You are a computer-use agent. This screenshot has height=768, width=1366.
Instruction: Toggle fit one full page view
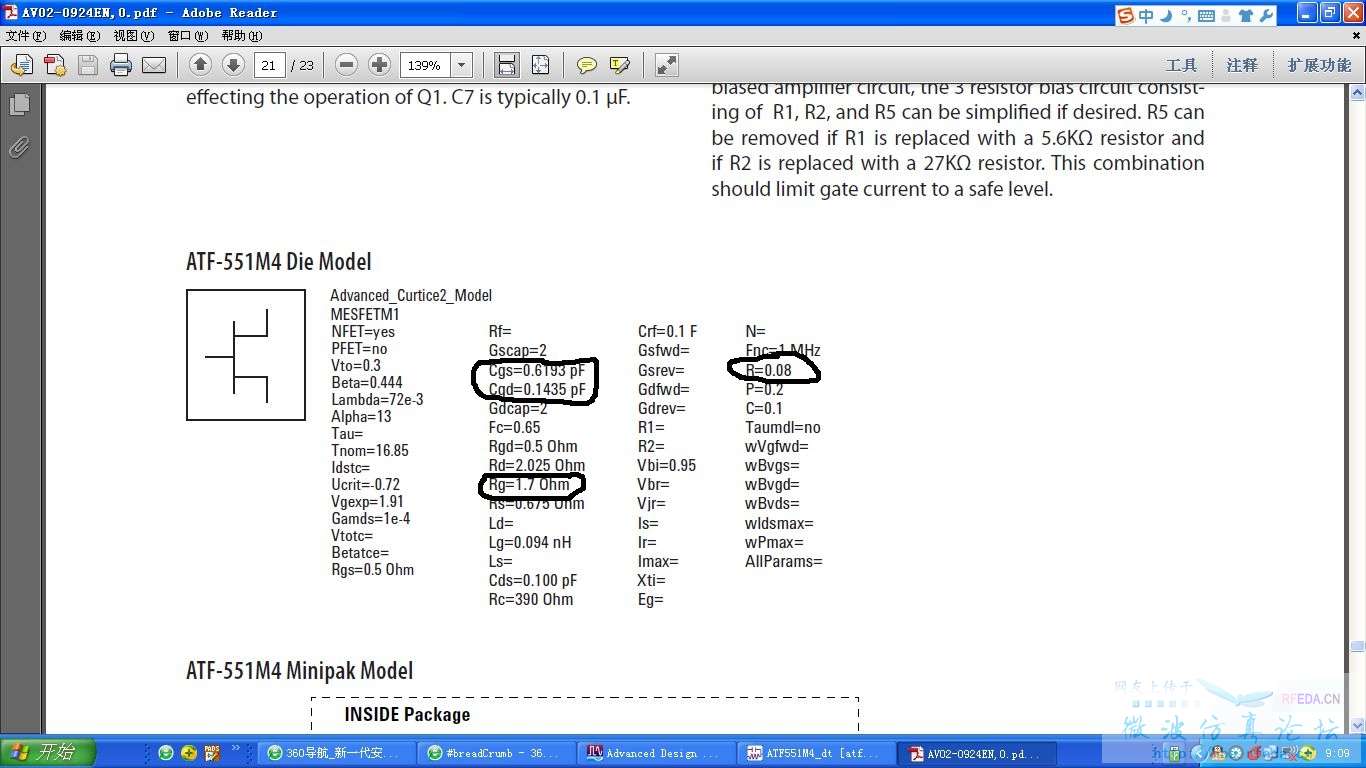[540, 65]
